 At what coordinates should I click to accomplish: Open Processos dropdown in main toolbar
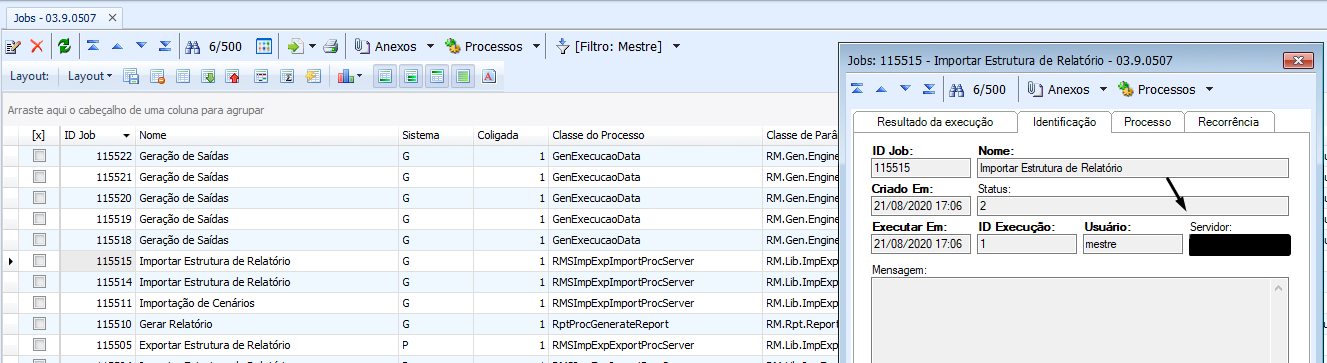[x=536, y=46]
